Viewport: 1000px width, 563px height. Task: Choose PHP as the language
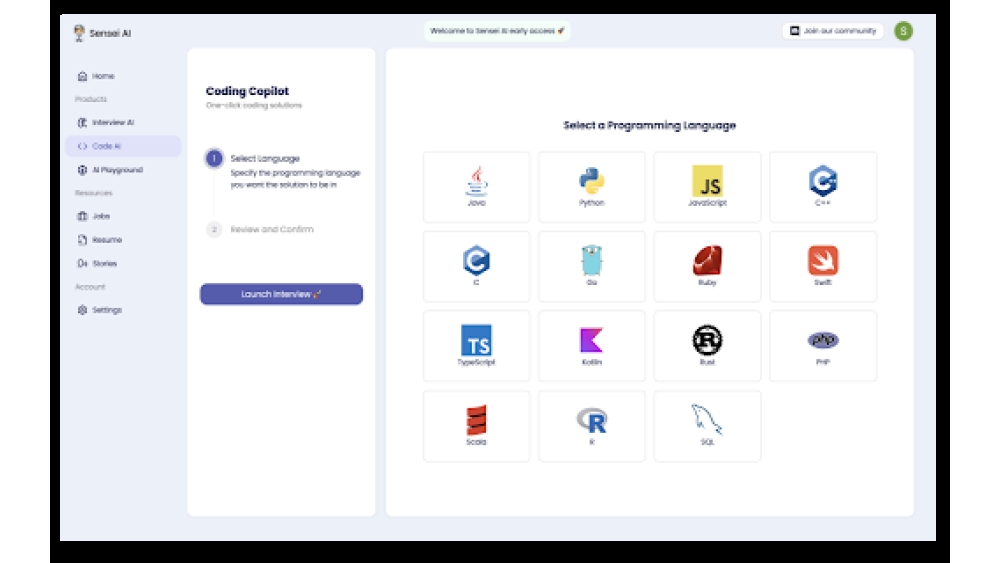pos(823,346)
